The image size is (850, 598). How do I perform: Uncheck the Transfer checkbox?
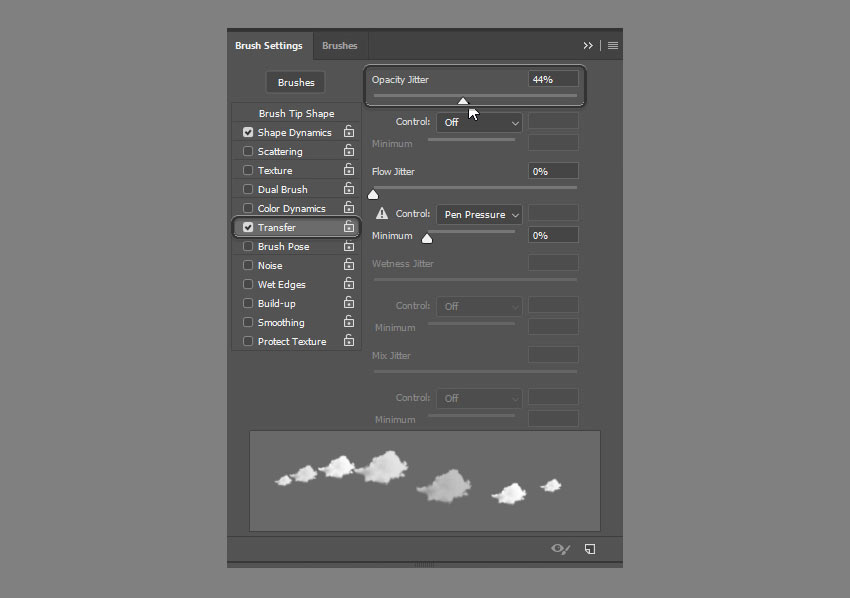248,227
